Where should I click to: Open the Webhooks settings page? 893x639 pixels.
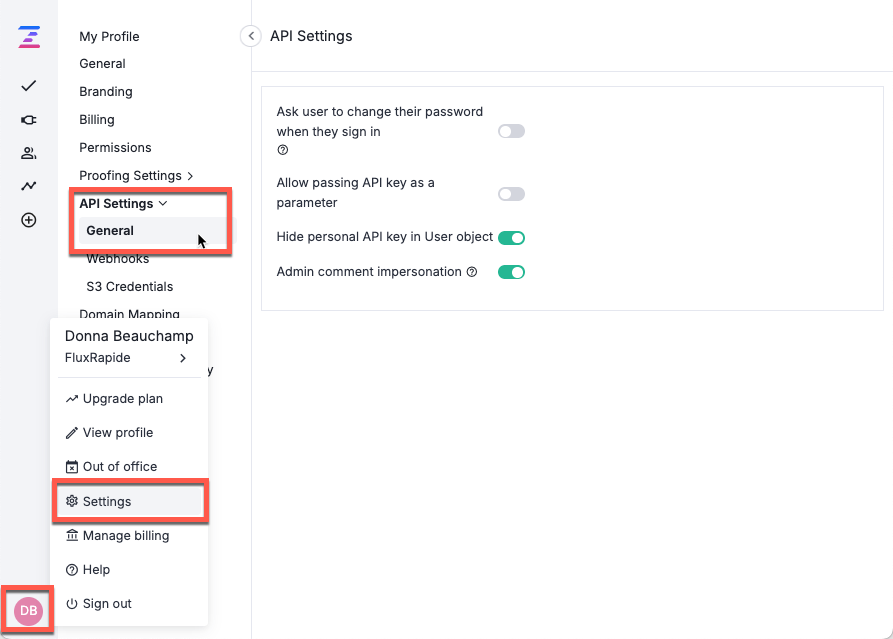pyautogui.click(x=117, y=258)
